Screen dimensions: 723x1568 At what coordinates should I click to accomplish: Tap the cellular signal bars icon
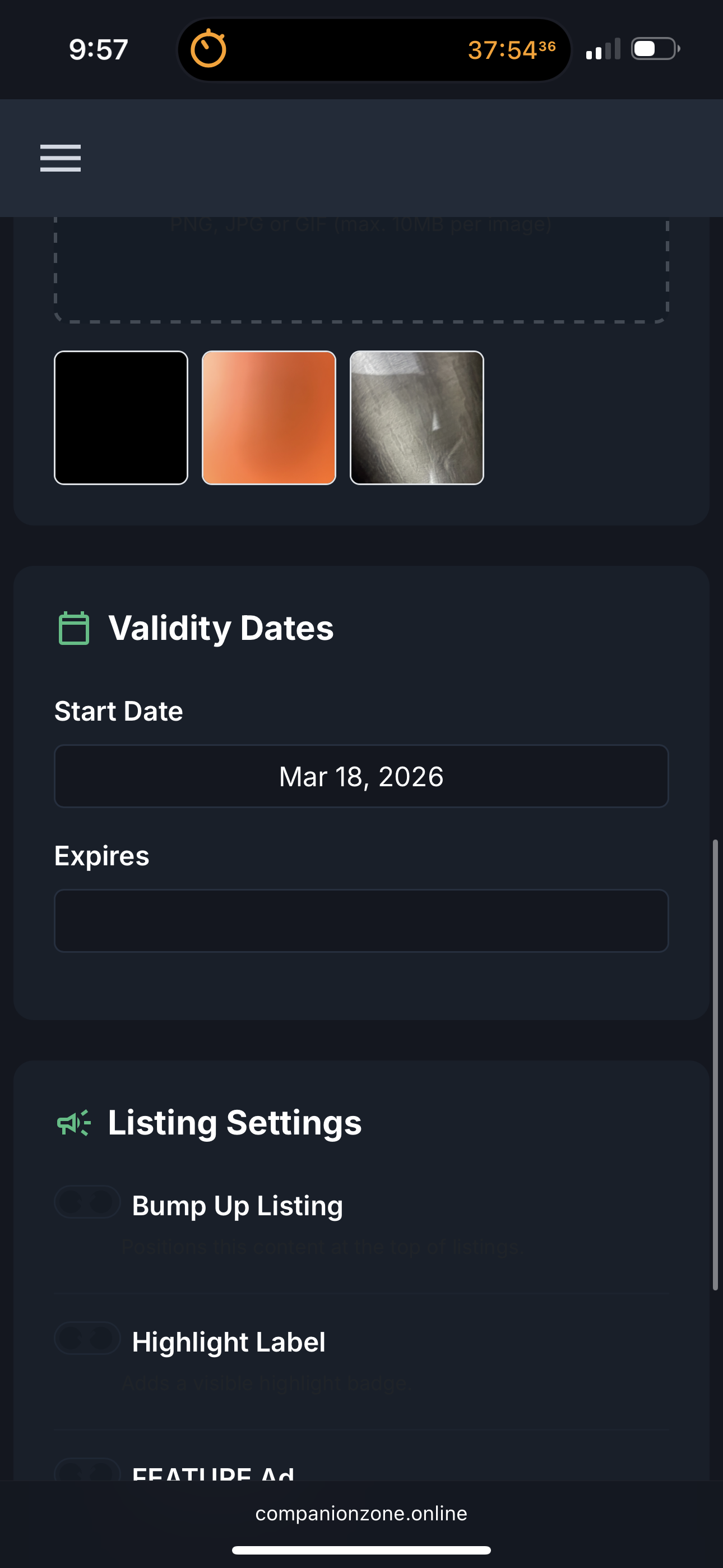pyautogui.click(x=602, y=49)
